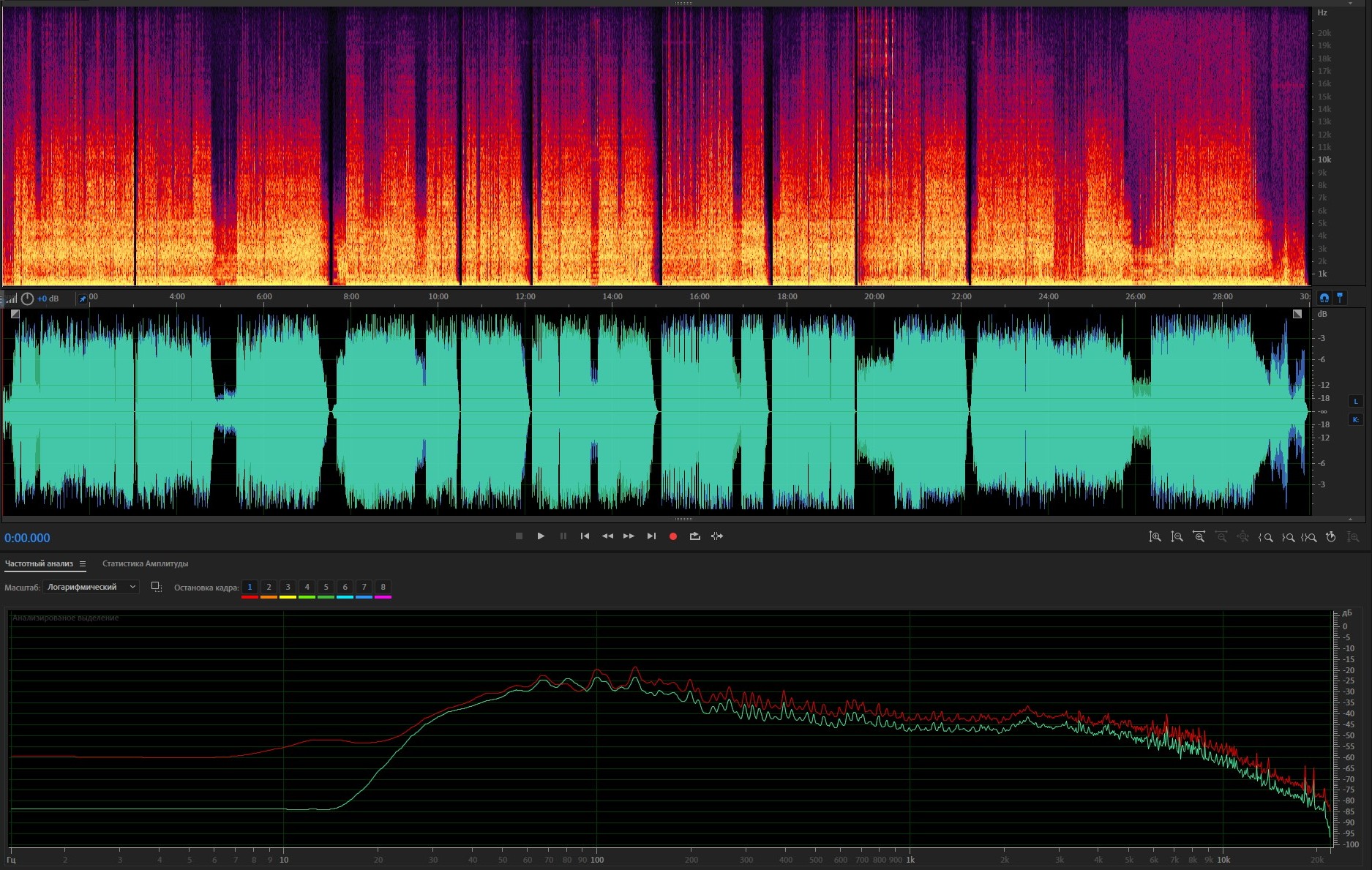Zoom to selection icon
Image resolution: width=1372 pixels, height=870 pixels.
pos(1309,537)
